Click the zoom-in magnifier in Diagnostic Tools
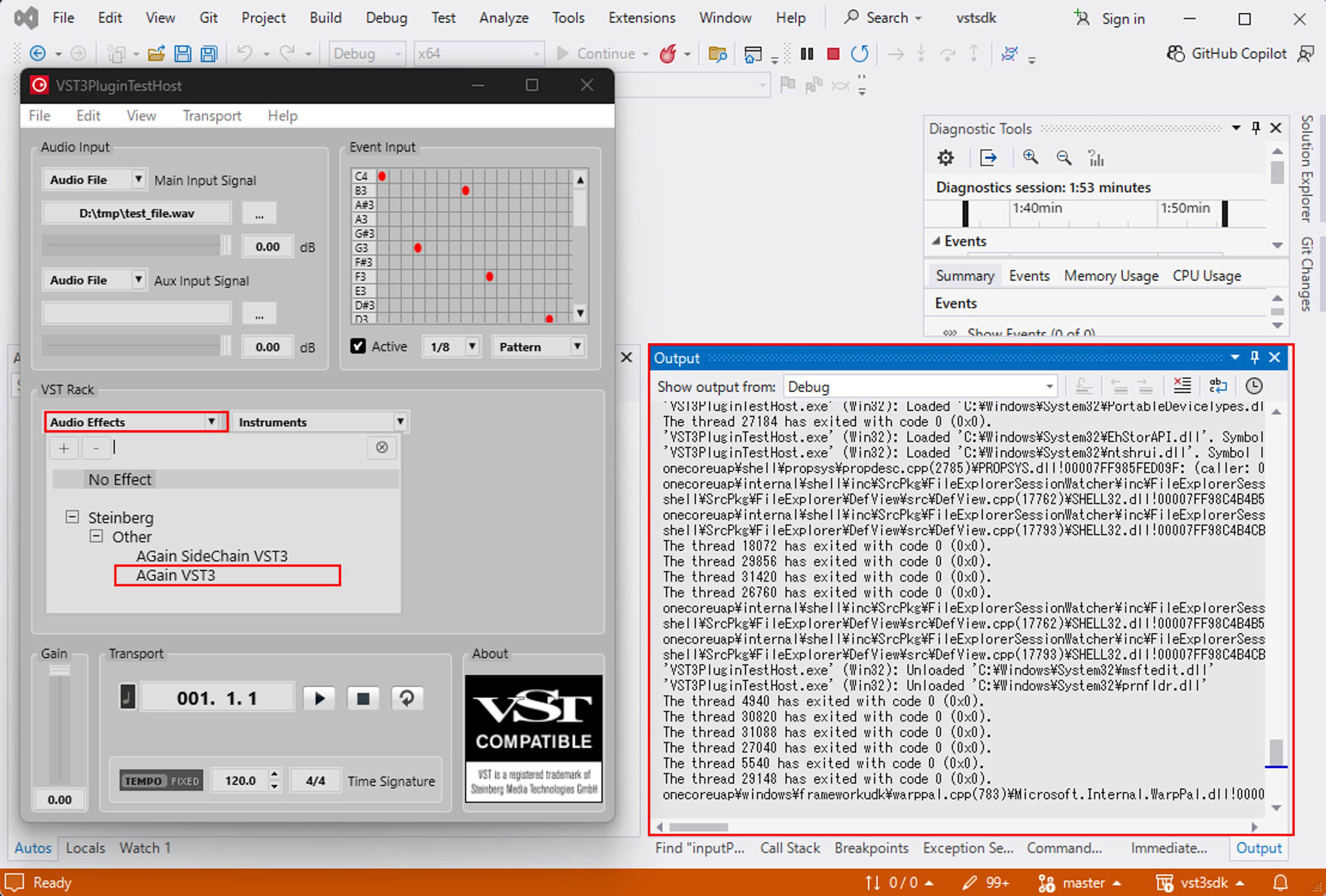Viewport: 1326px width, 896px height. pyautogui.click(x=1030, y=158)
